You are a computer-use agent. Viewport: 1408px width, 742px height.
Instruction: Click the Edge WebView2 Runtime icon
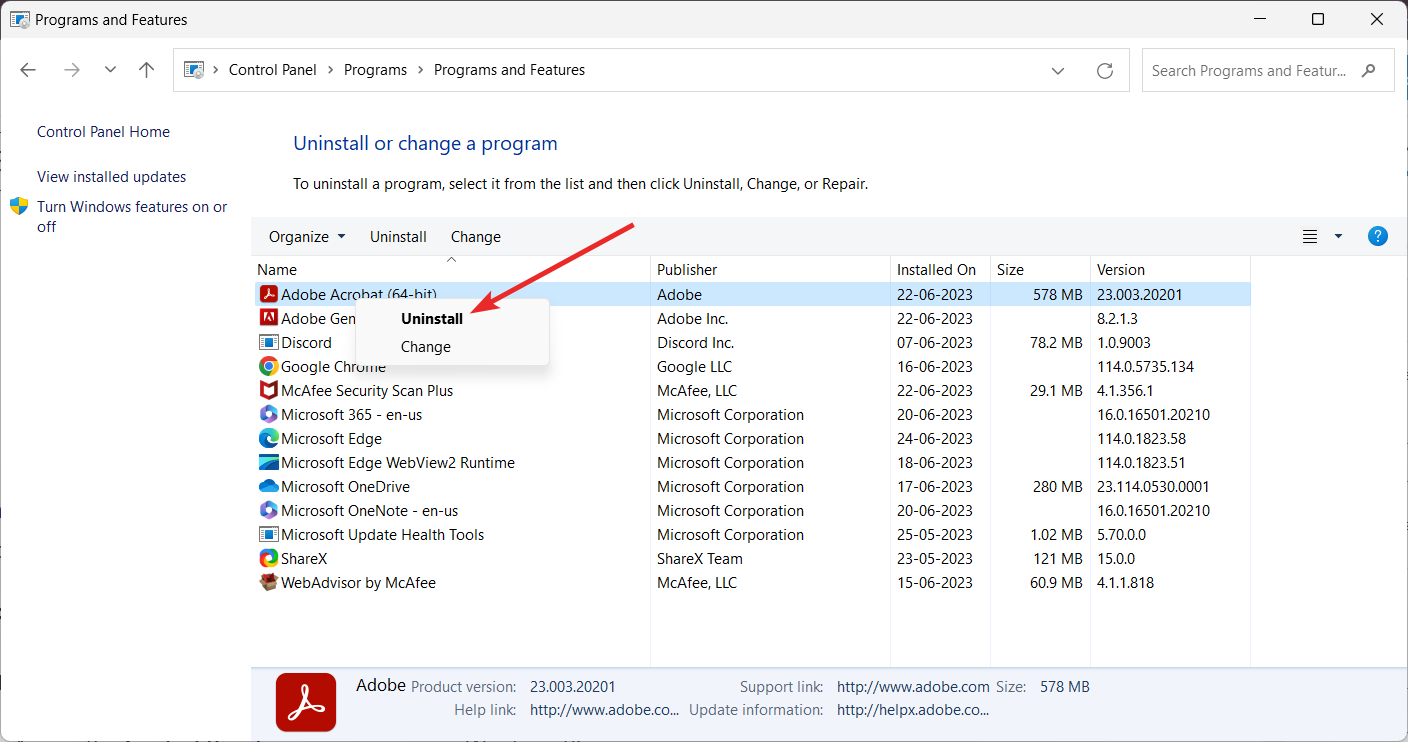[268, 462]
